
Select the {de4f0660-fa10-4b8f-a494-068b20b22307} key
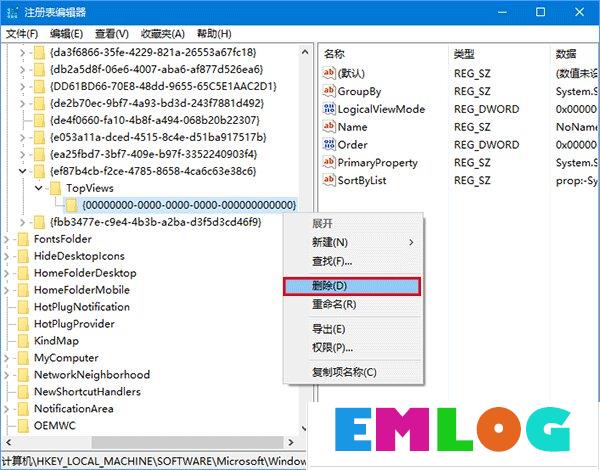(155, 120)
